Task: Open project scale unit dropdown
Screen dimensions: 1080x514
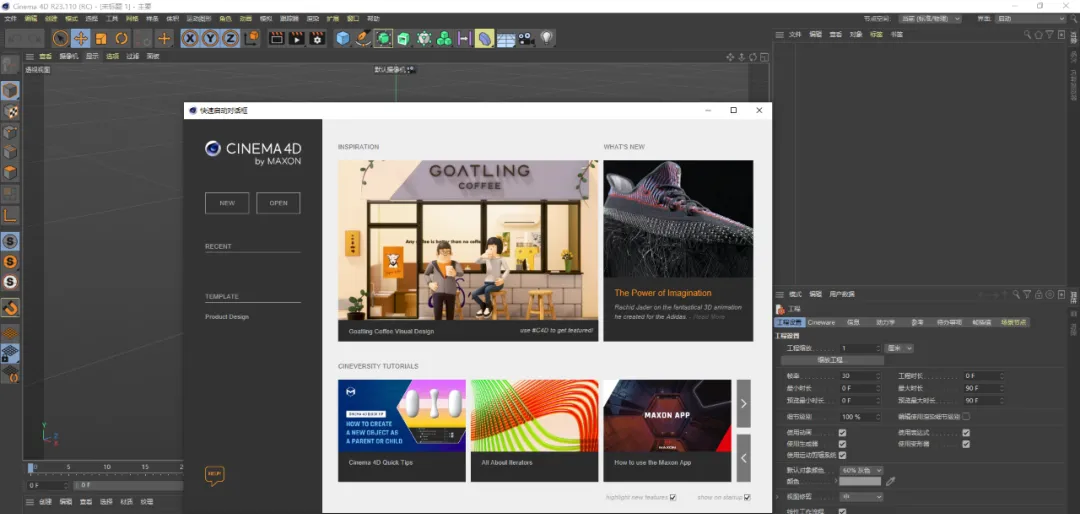Action: (x=899, y=349)
